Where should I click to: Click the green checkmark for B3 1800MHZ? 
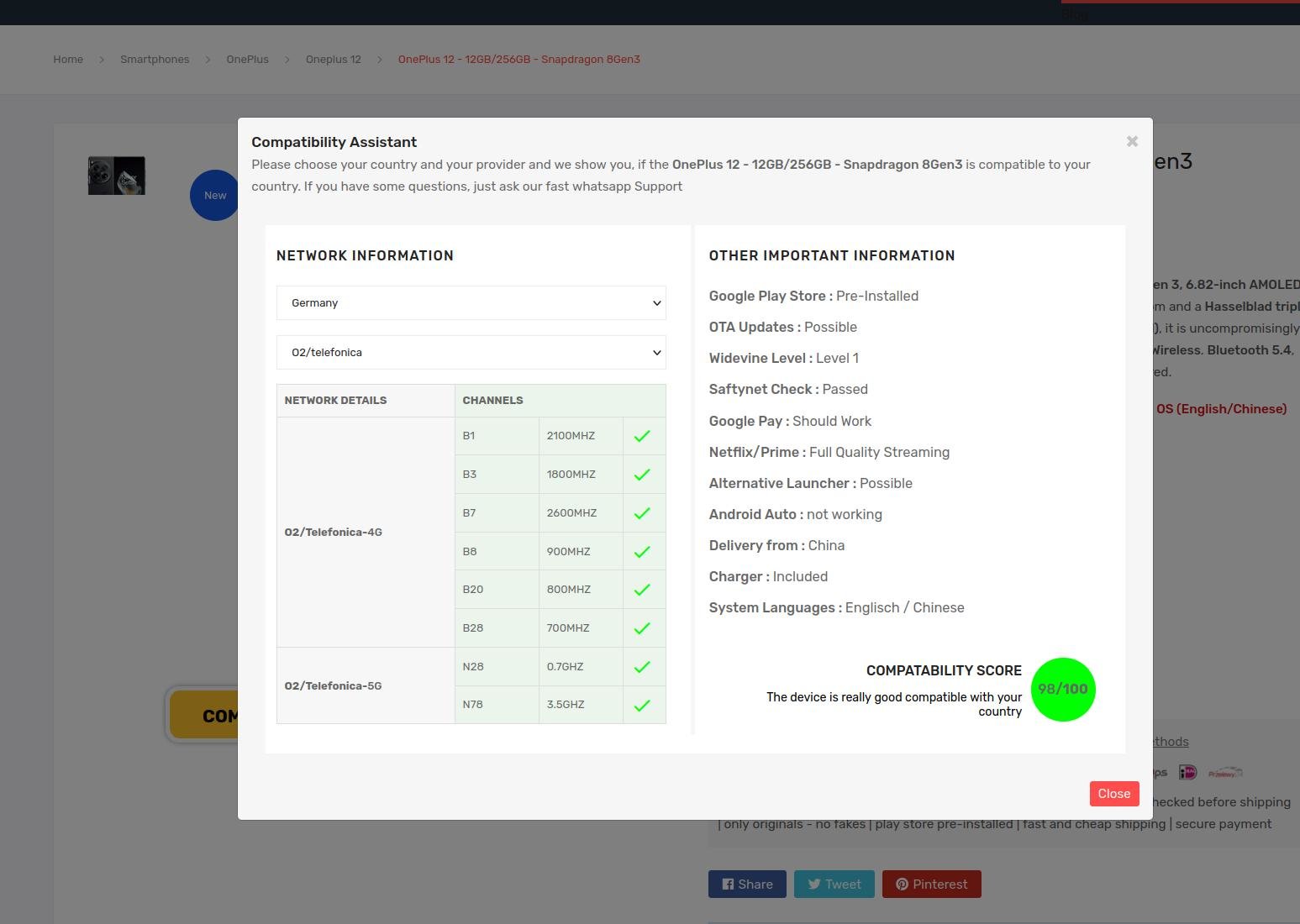[x=642, y=475]
